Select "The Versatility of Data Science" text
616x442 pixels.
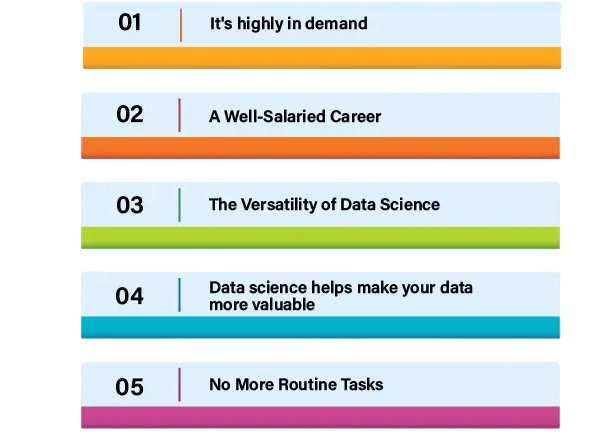(x=324, y=205)
